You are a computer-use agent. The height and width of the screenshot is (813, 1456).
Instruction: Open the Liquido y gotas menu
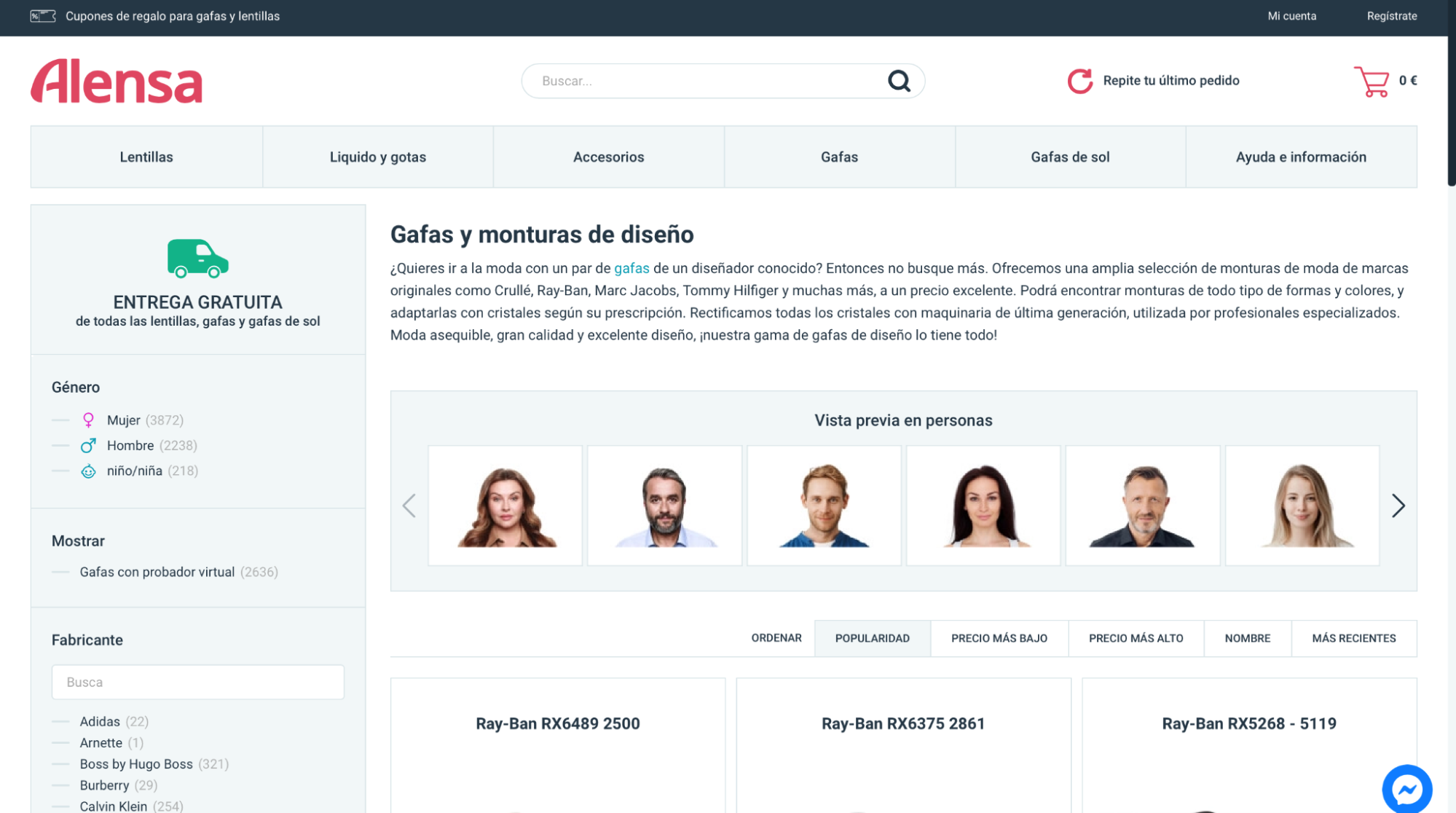click(378, 157)
